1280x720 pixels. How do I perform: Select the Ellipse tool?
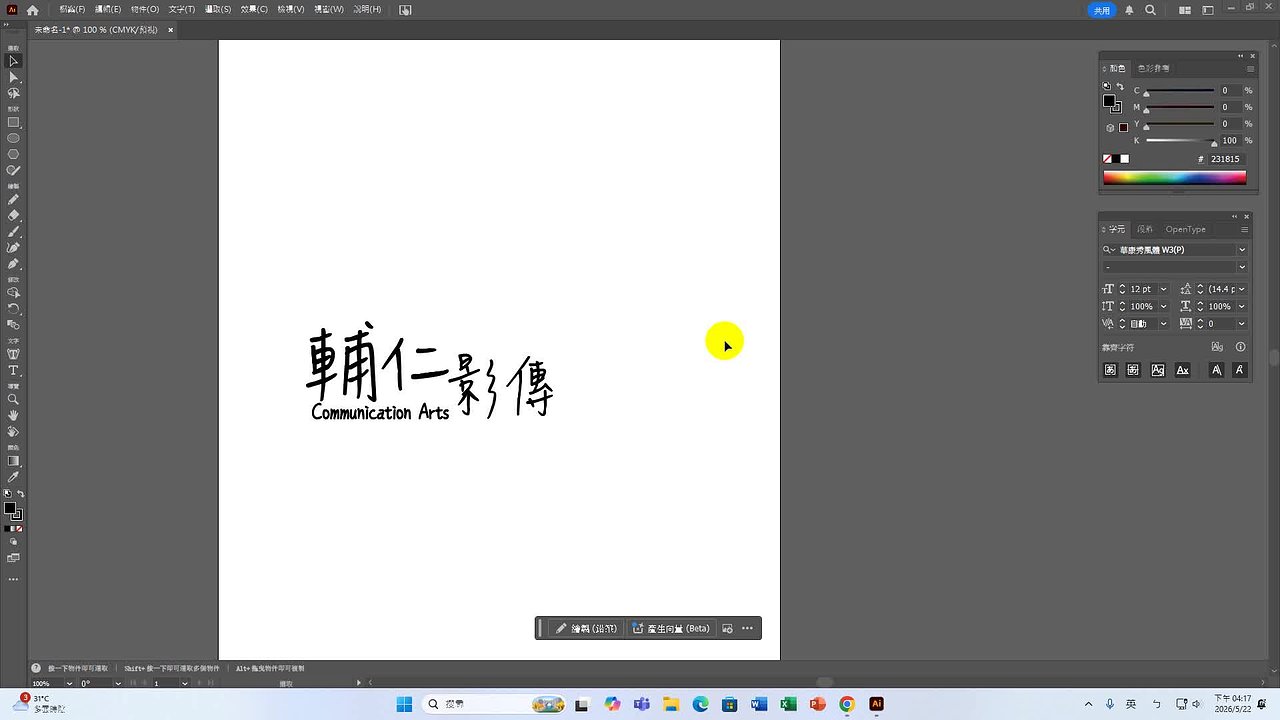[x=14, y=138]
